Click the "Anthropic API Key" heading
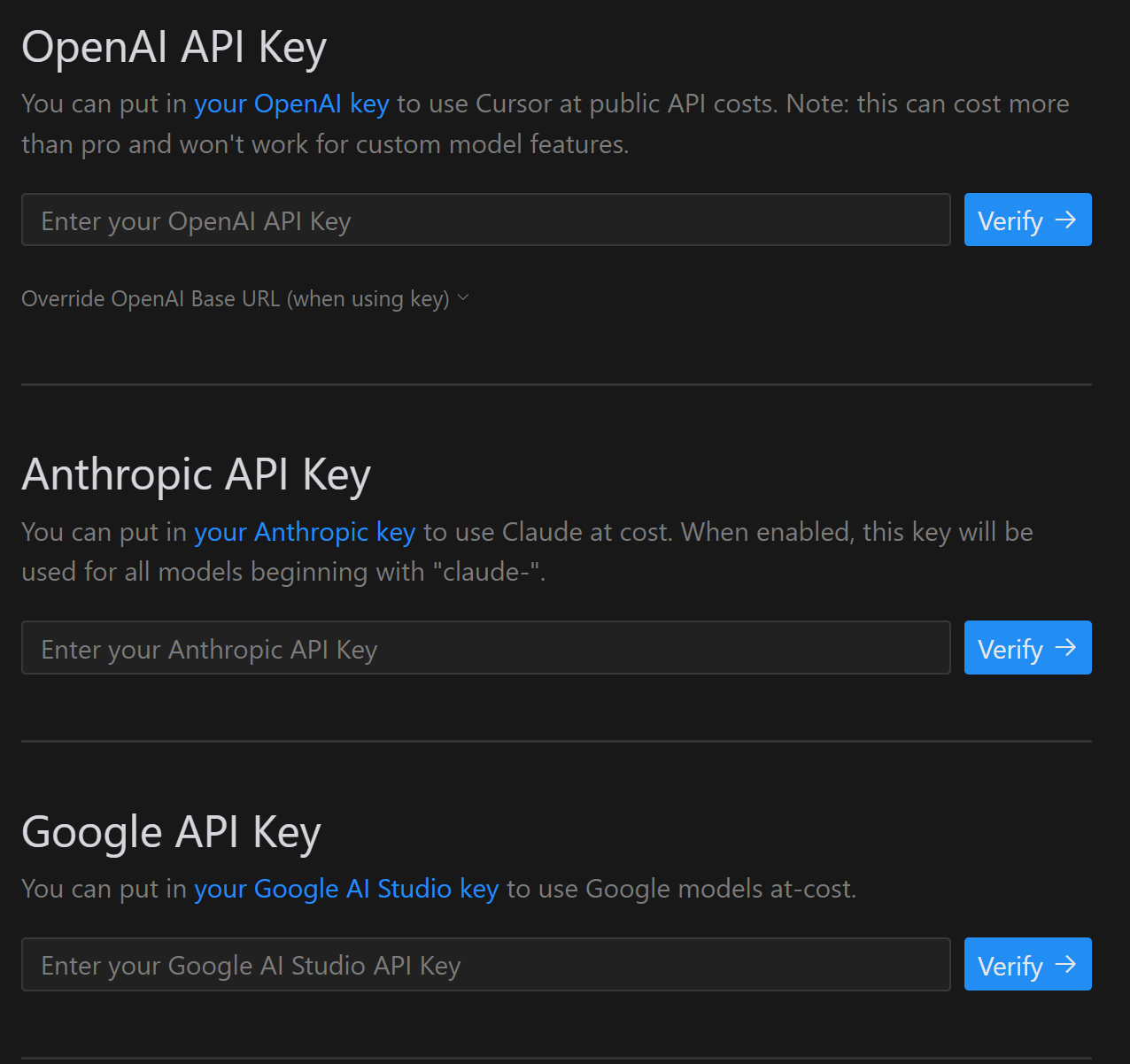 [196, 474]
